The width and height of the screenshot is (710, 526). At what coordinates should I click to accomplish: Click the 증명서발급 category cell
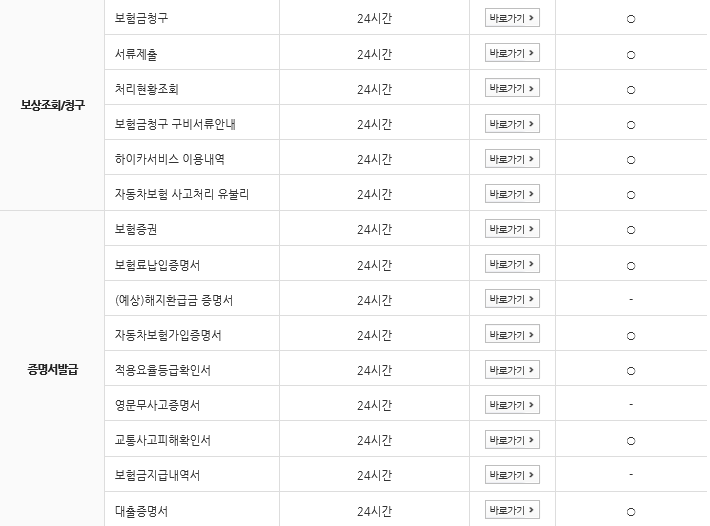pyautogui.click(x=52, y=370)
